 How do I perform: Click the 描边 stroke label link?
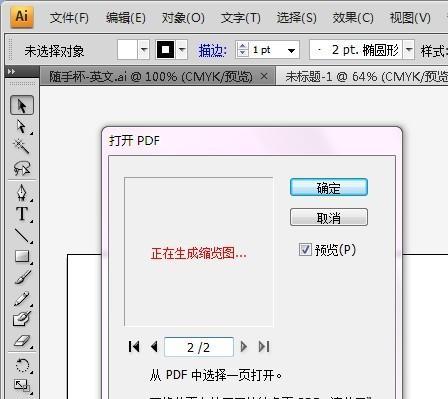pyautogui.click(x=212, y=51)
